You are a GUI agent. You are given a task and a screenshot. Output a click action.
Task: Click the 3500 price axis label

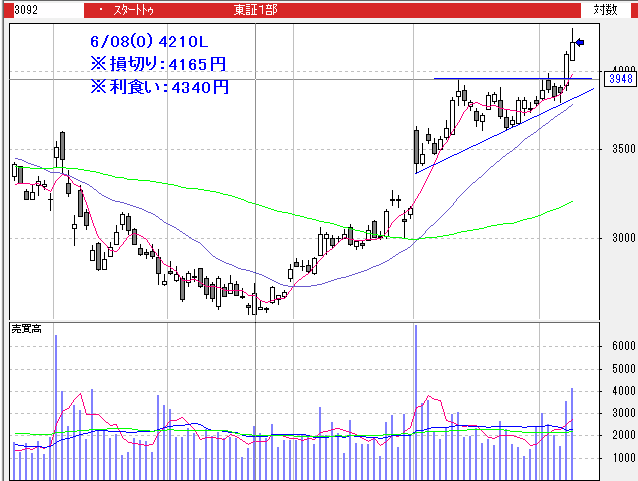tap(621, 149)
